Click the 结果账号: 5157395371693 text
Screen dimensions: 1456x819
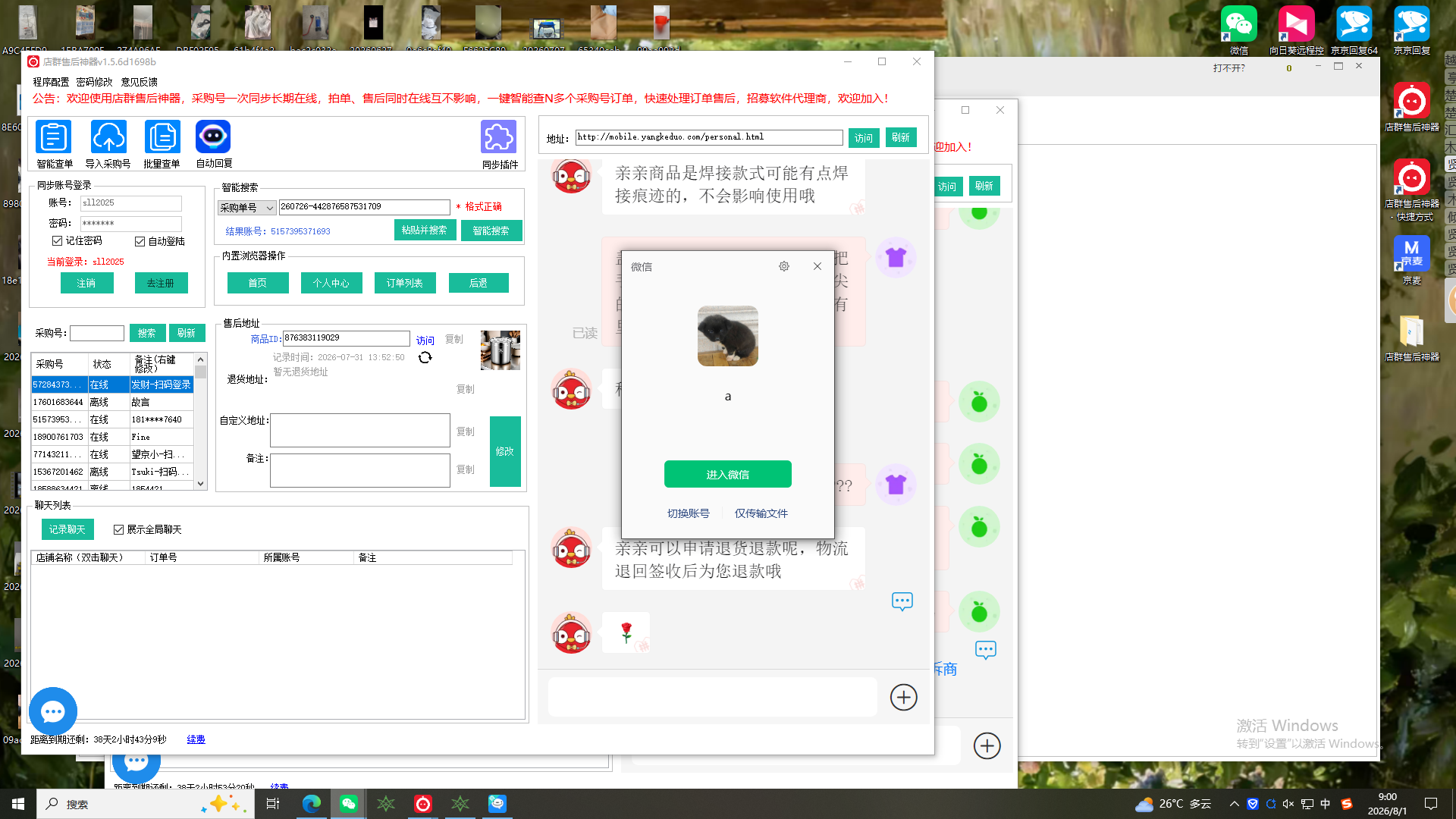[x=278, y=231]
